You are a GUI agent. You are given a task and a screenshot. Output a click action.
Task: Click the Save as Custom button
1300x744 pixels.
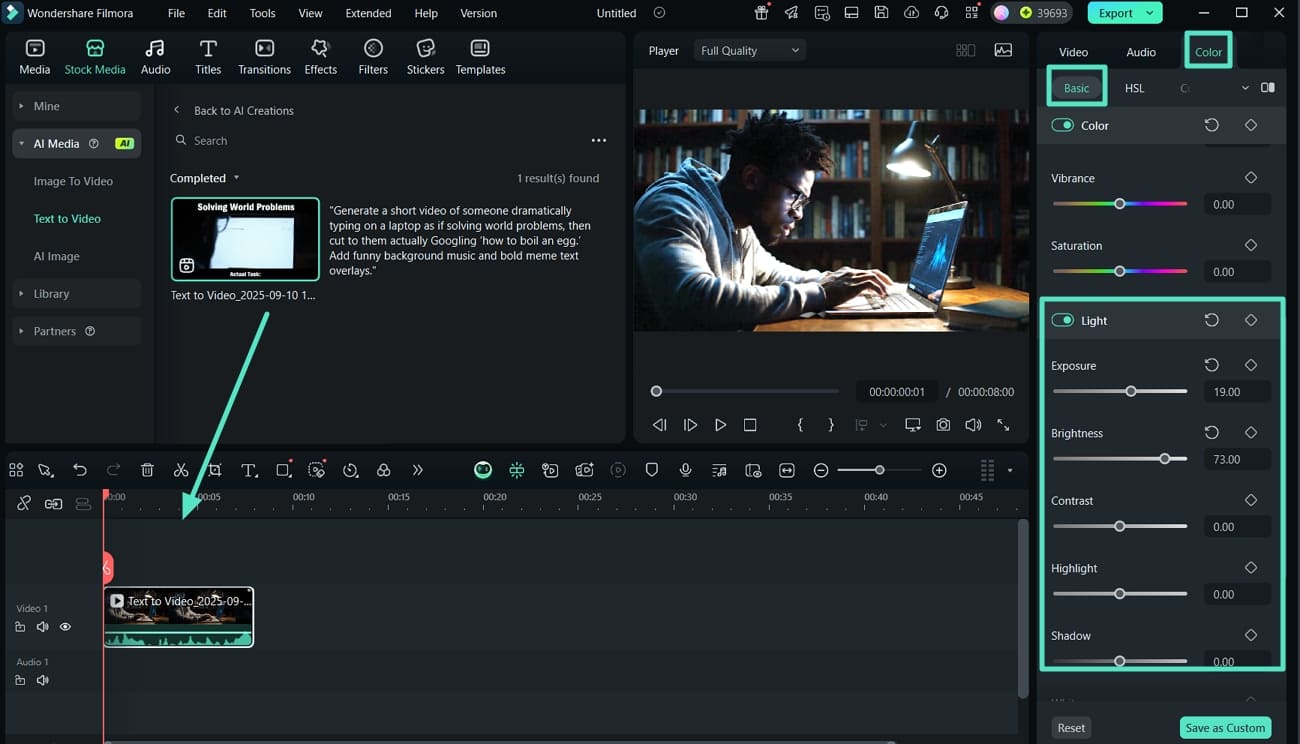(x=1225, y=728)
